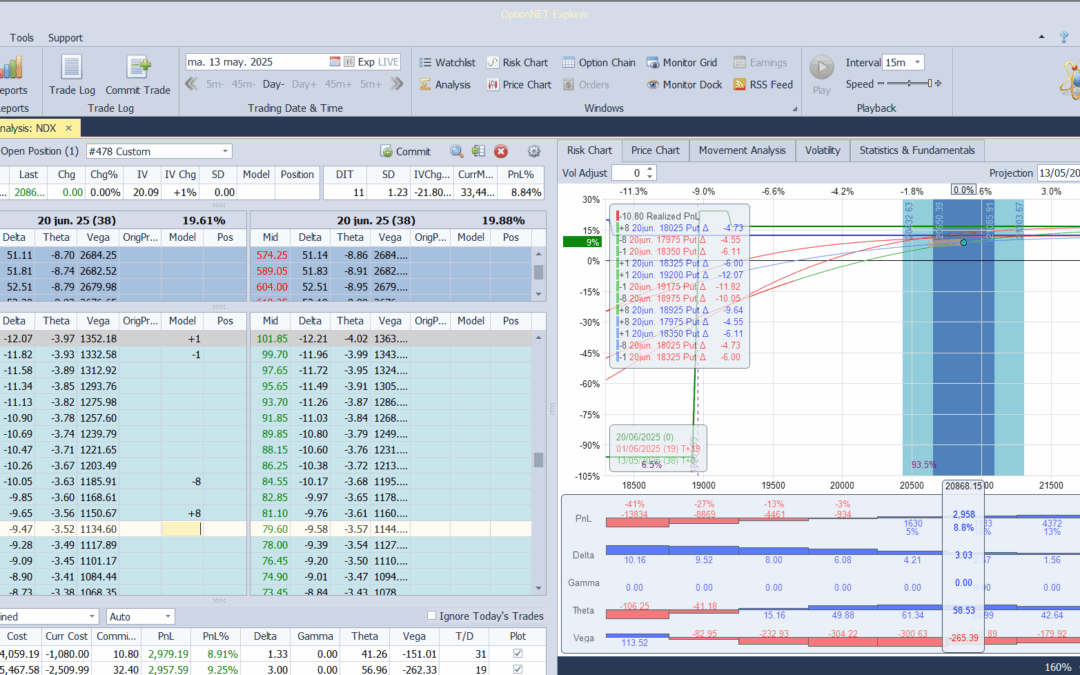This screenshot has width=1080, height=675.
Task: Close the Analysis: NDX tab
Action: [69, 128]
